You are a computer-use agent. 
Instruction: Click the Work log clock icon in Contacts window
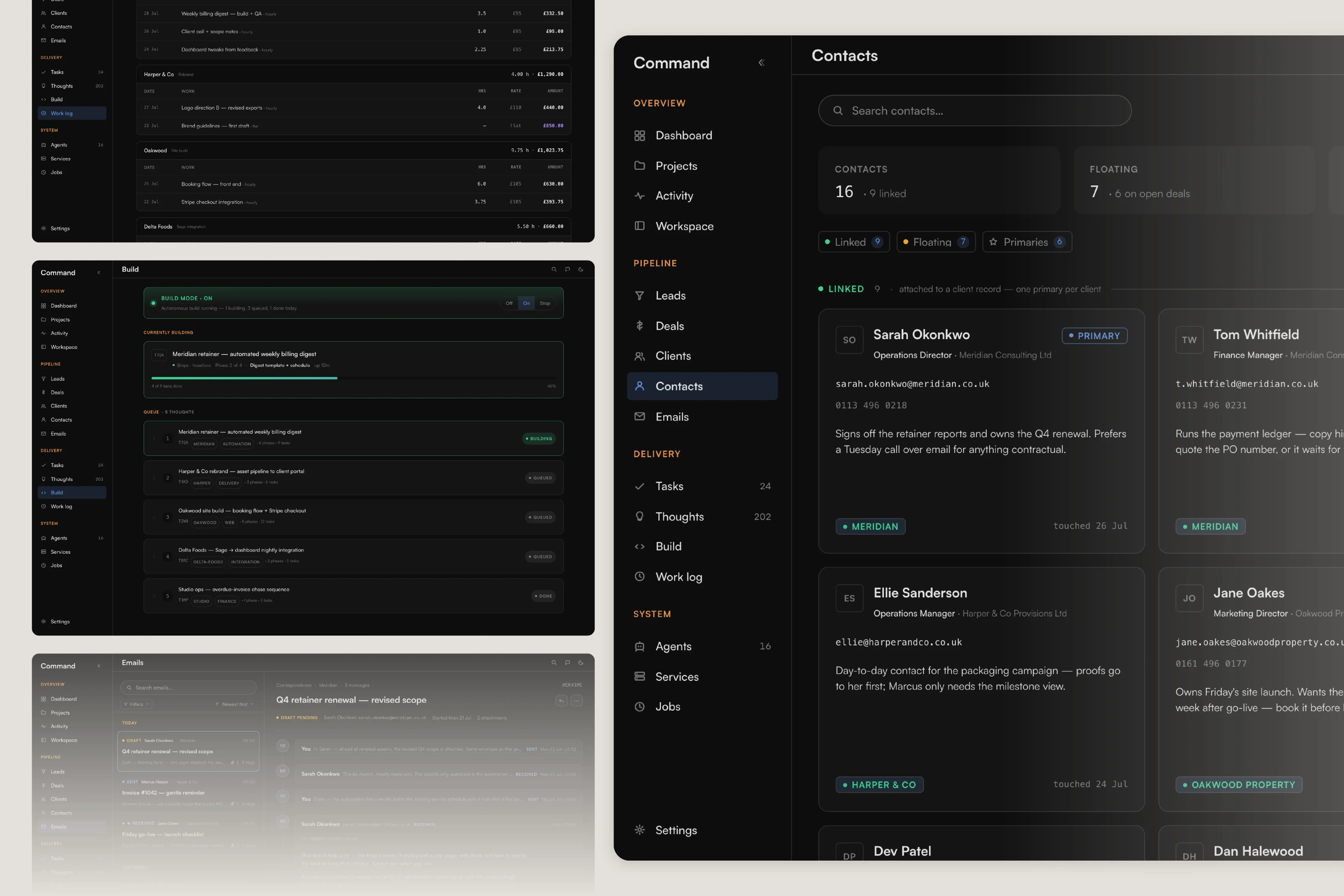tap(639, 576)
